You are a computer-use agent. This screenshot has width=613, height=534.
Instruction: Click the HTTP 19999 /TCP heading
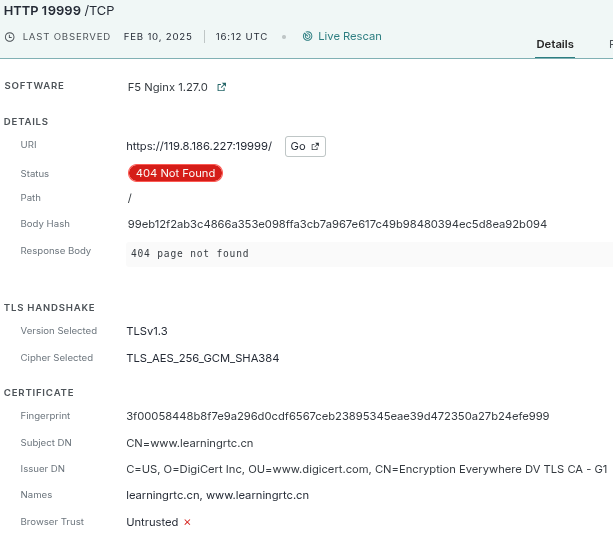(59, 10)
